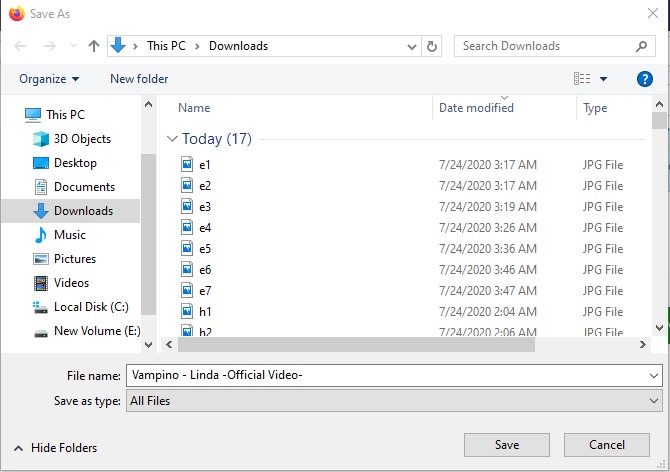Select the e7 JPG file icon
Image resolution: width=670 pixels, height=472 pixels.
[187, 290]
